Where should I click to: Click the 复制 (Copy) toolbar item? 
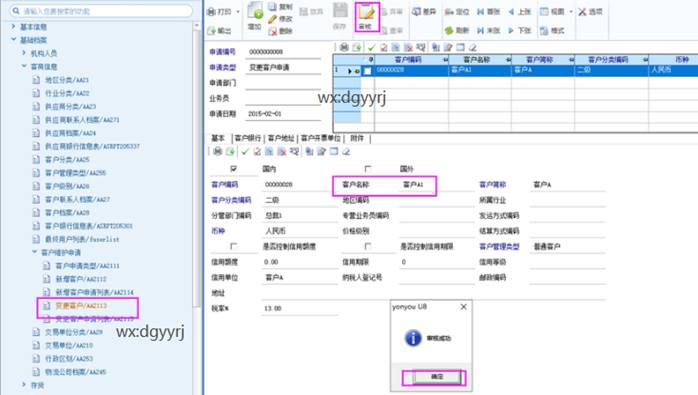click(x=280, y=7)
